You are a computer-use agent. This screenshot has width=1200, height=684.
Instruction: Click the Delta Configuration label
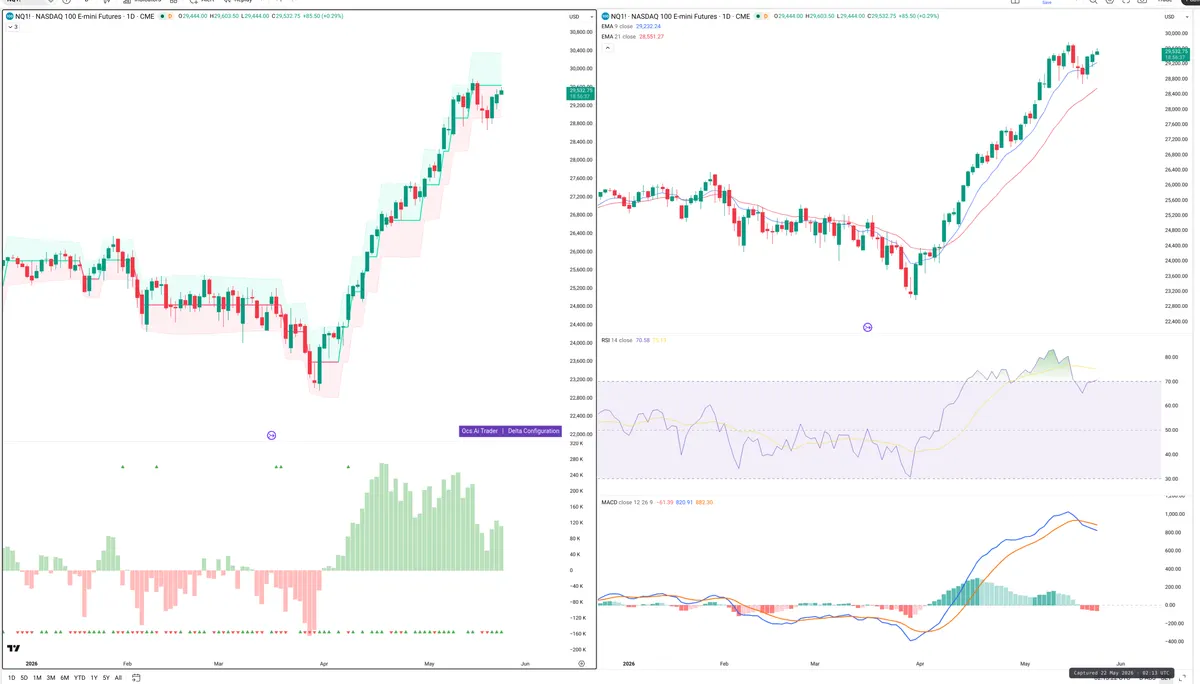click(x=533, y=431)
